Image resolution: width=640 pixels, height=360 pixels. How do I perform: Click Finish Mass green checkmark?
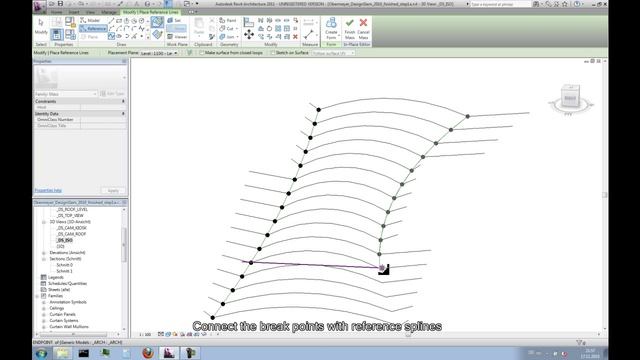pyautogui.click(x=349, y=29)
